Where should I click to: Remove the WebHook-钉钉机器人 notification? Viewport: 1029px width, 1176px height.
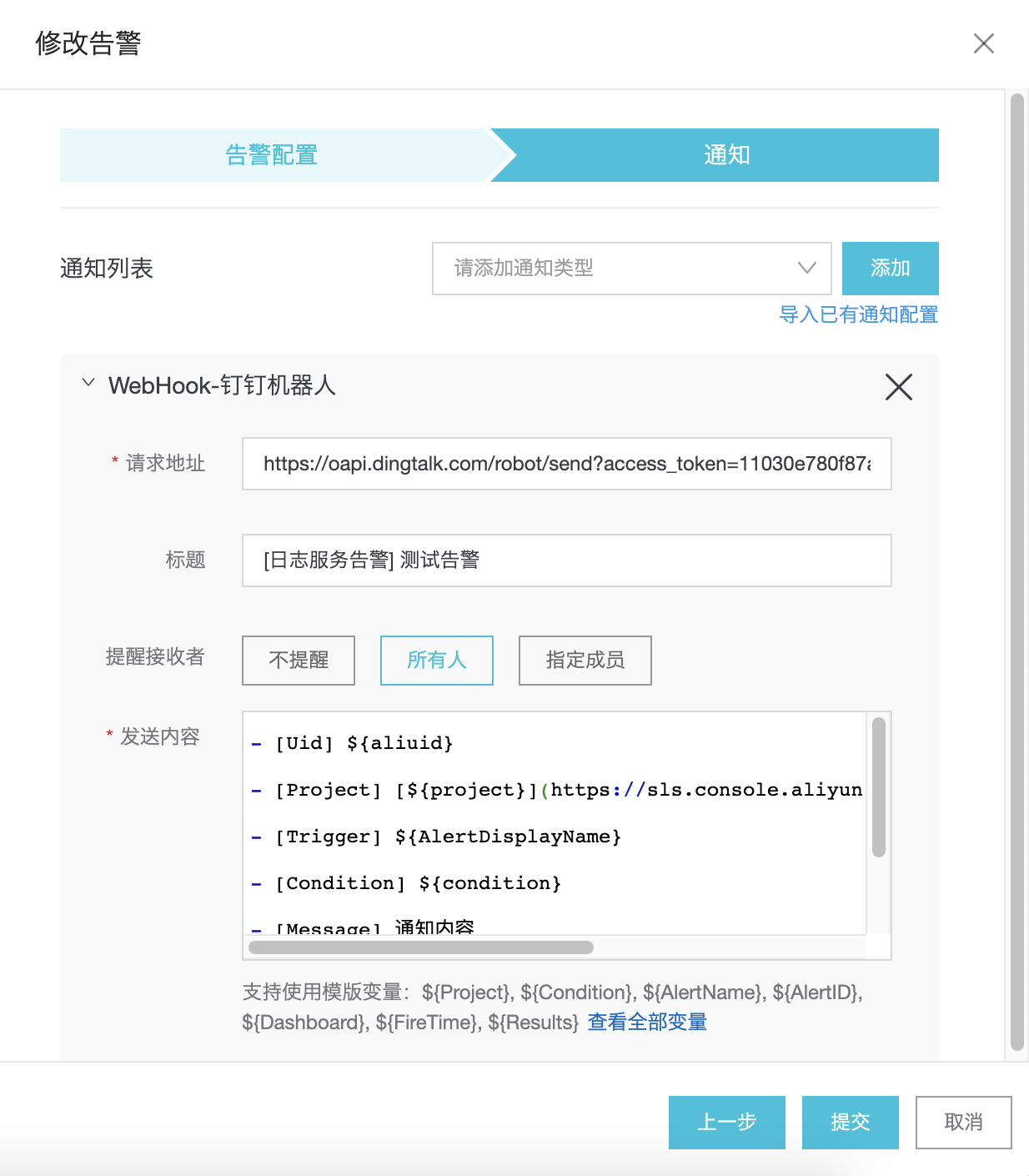coord(898,387)
